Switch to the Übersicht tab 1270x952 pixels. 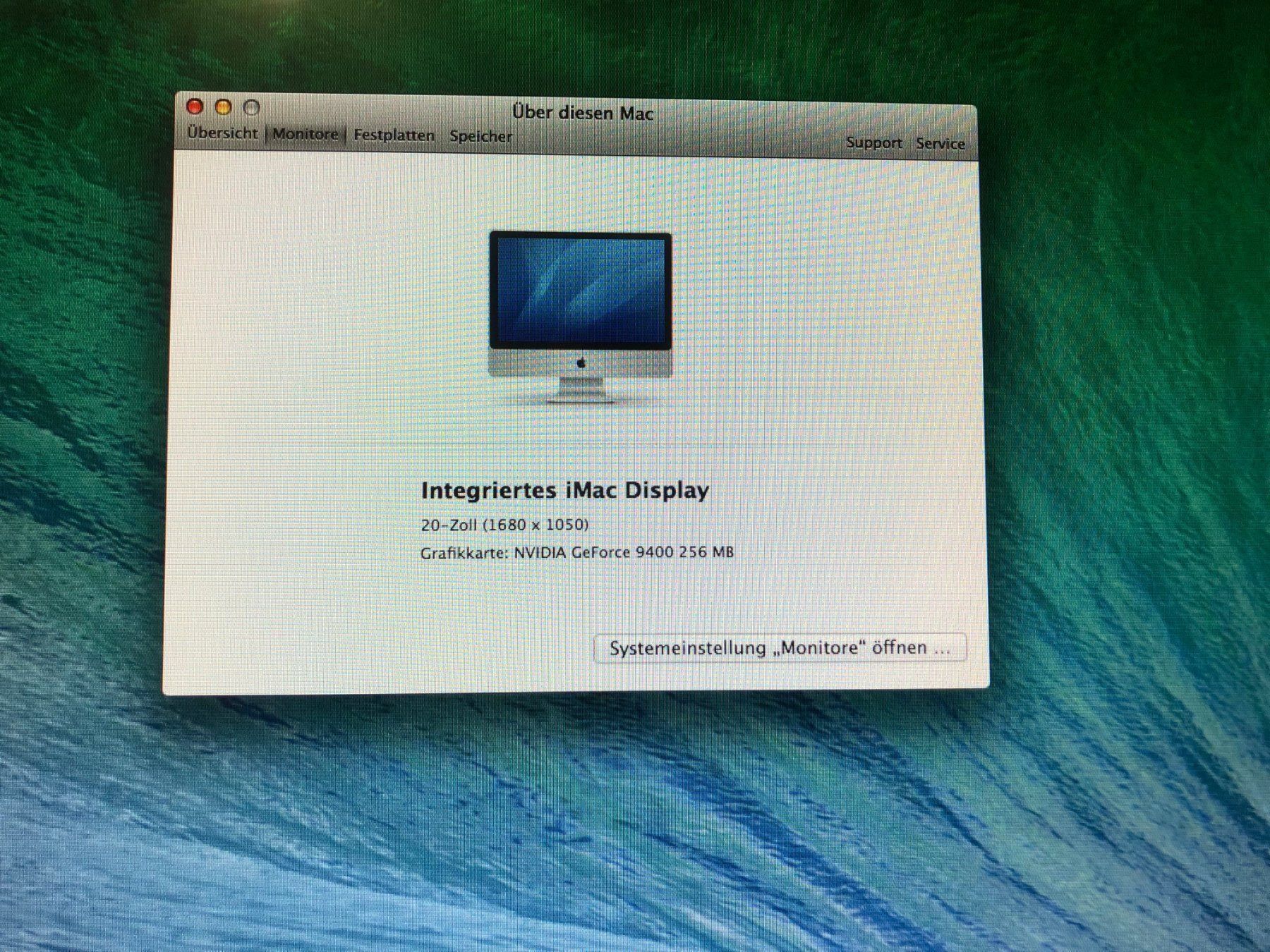pyautogui.click(x=222, y=133)
